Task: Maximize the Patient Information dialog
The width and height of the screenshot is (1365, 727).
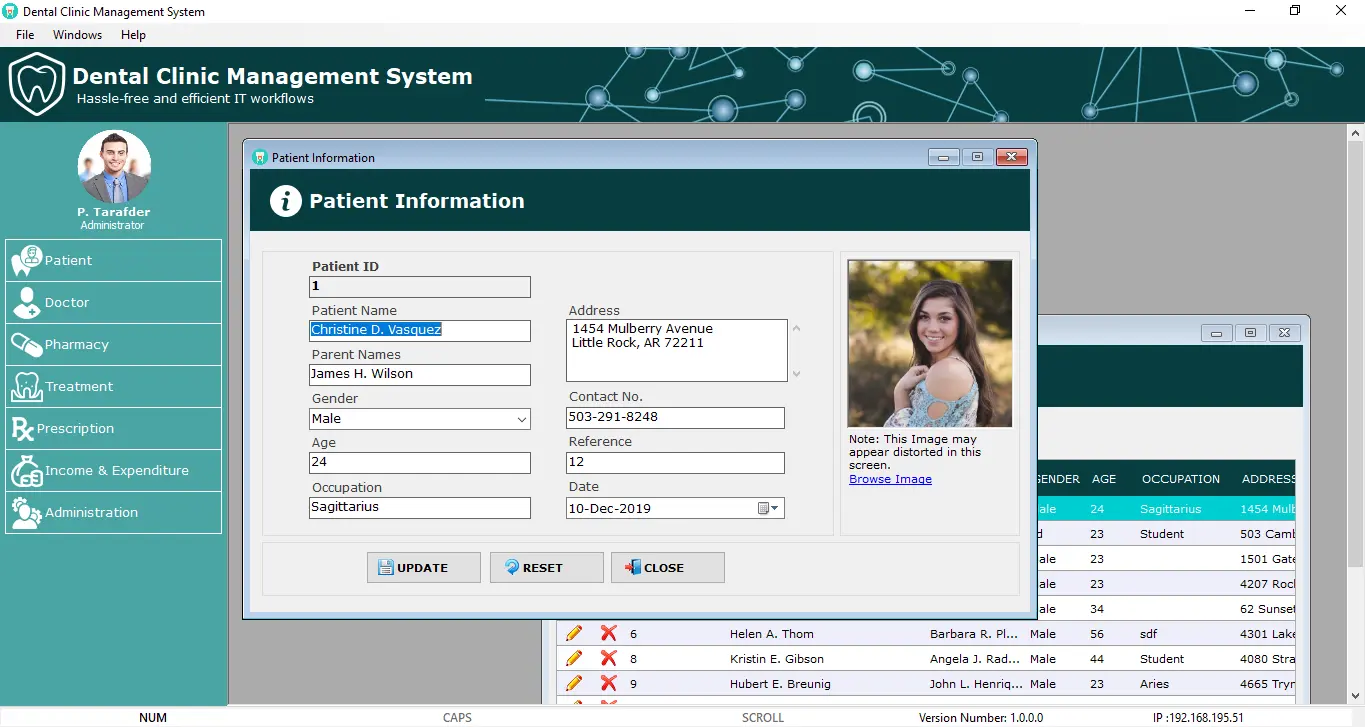Action: 978,157
